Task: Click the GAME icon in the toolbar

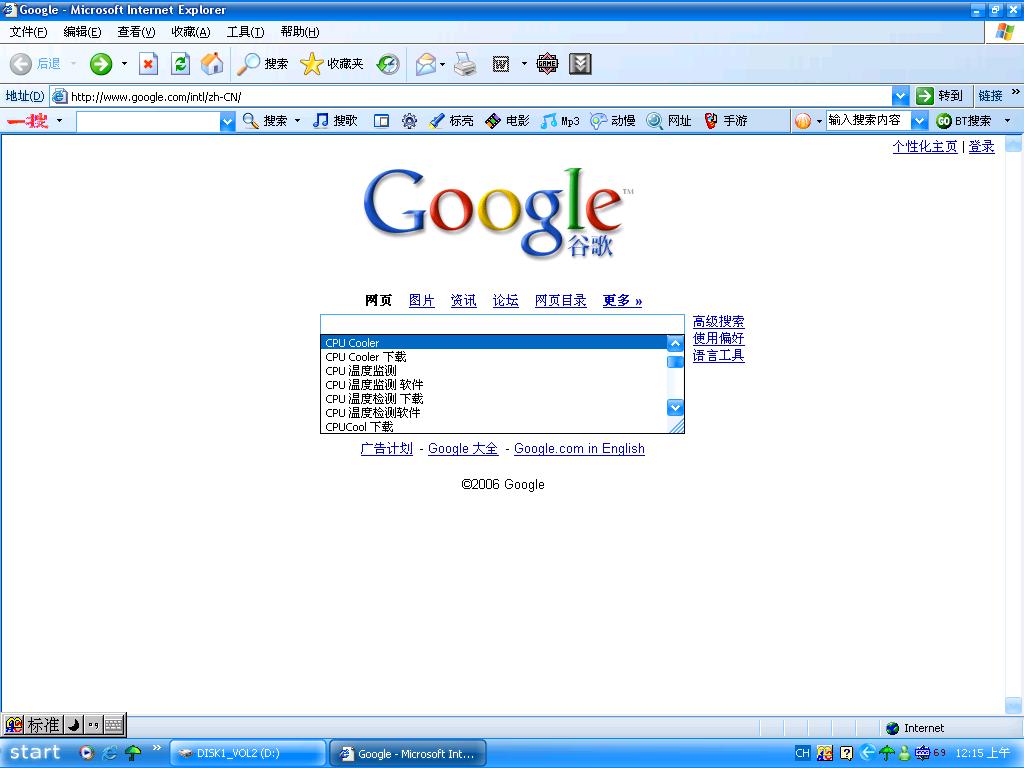Action: click(547, 63)
